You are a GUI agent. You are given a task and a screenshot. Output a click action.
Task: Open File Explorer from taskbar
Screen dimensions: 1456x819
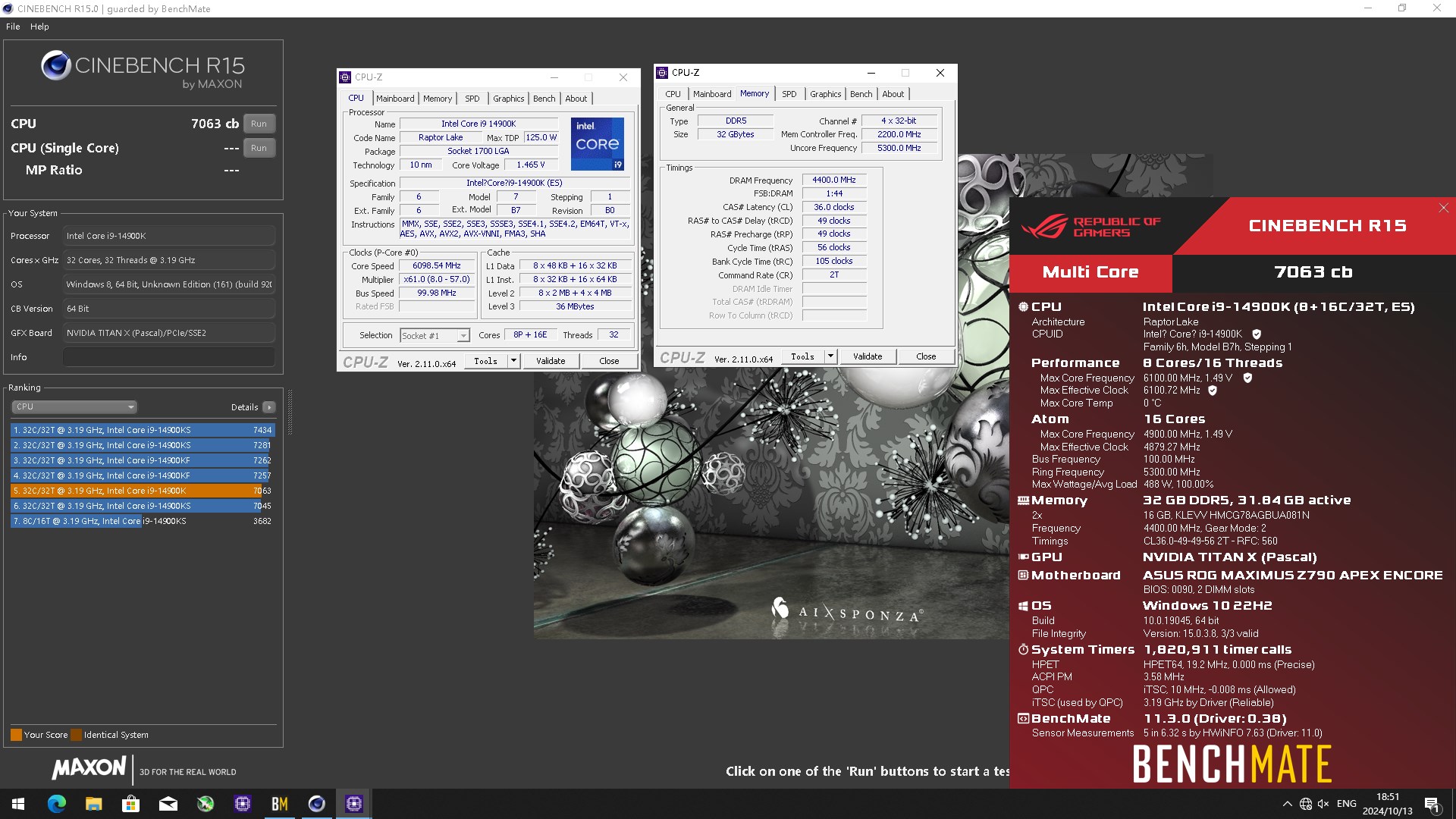93,804
